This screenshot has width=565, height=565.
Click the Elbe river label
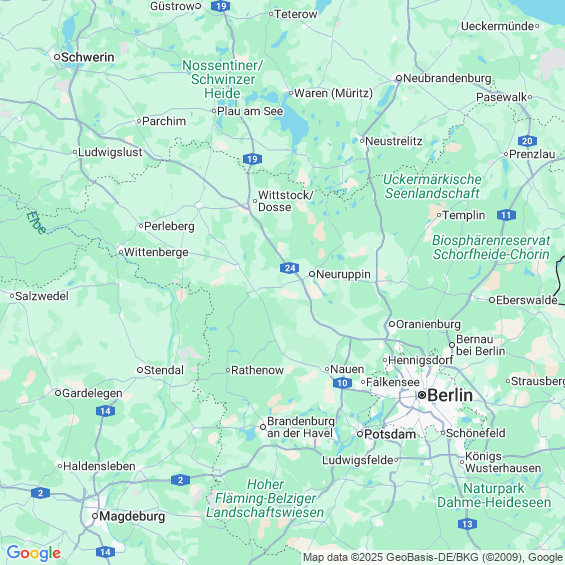(36, 223)
